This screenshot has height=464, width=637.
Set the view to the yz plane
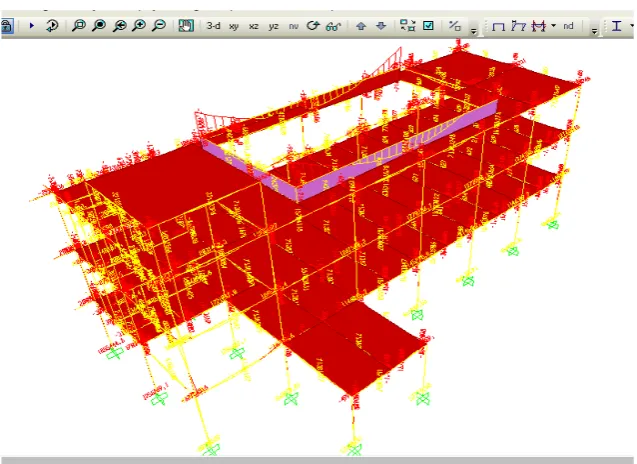point(273,26)
